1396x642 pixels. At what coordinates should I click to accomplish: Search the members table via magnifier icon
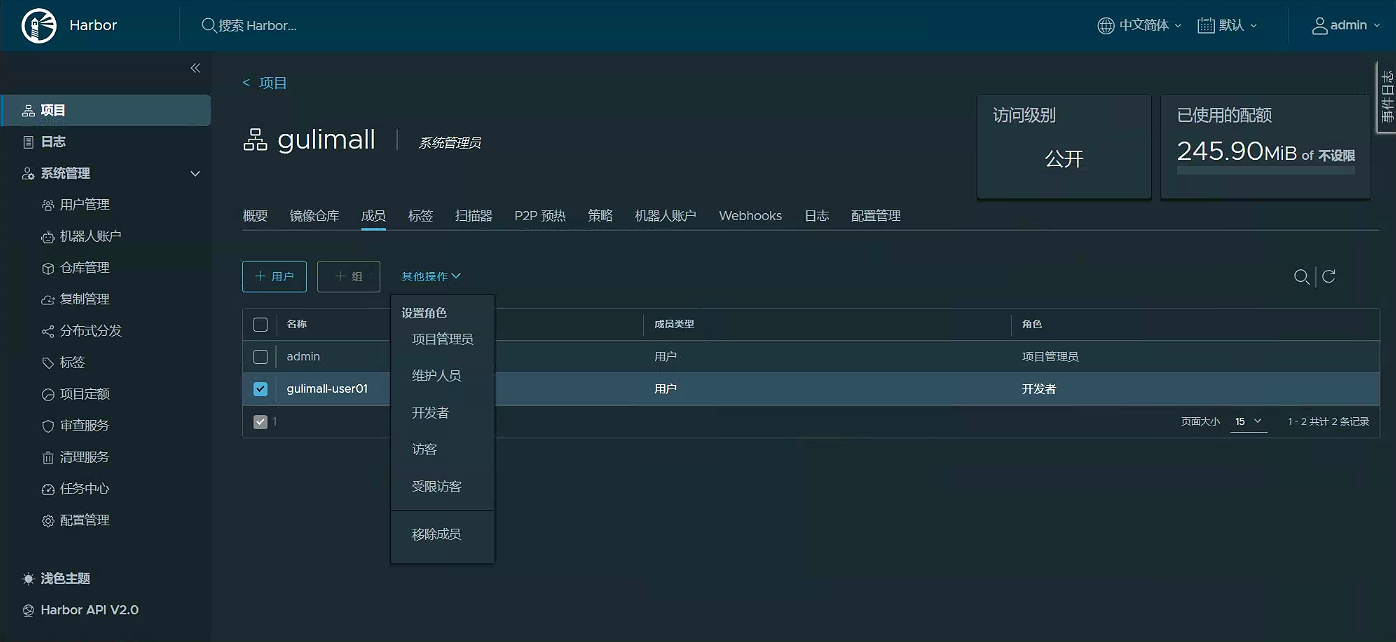tap(1301, 277)
